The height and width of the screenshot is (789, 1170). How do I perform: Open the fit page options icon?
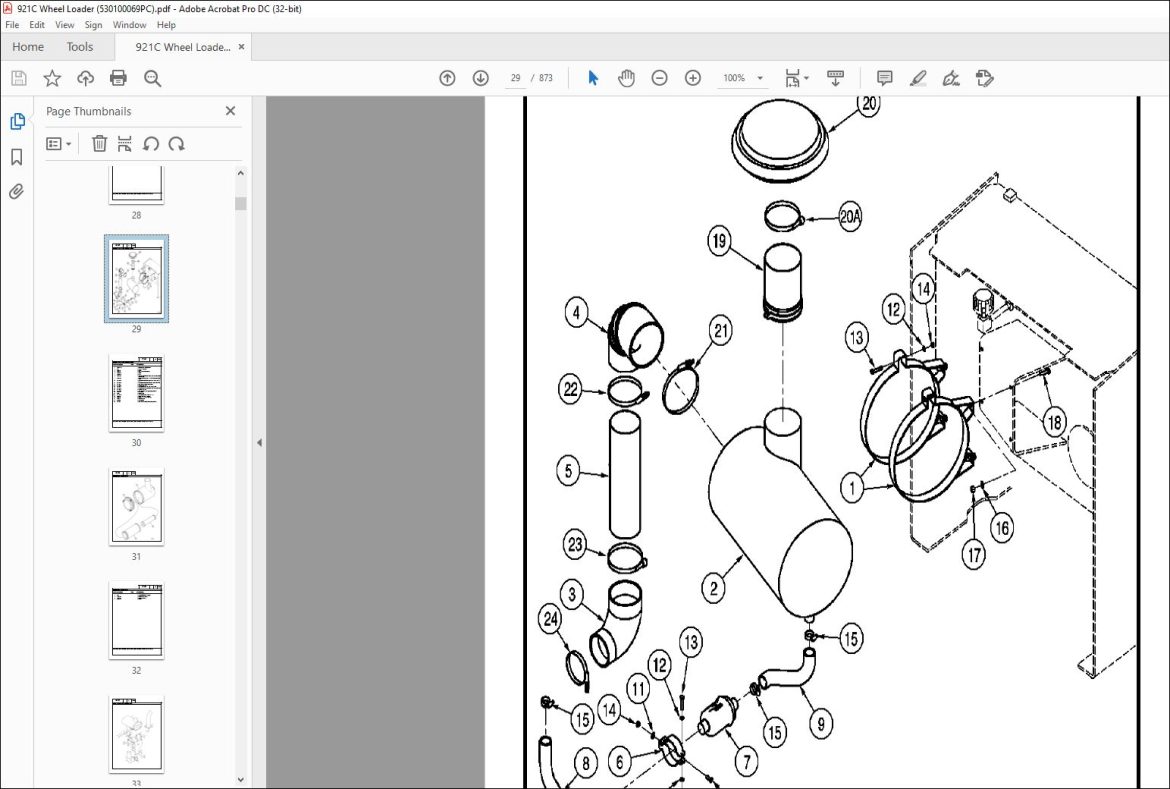coord(796,78)
